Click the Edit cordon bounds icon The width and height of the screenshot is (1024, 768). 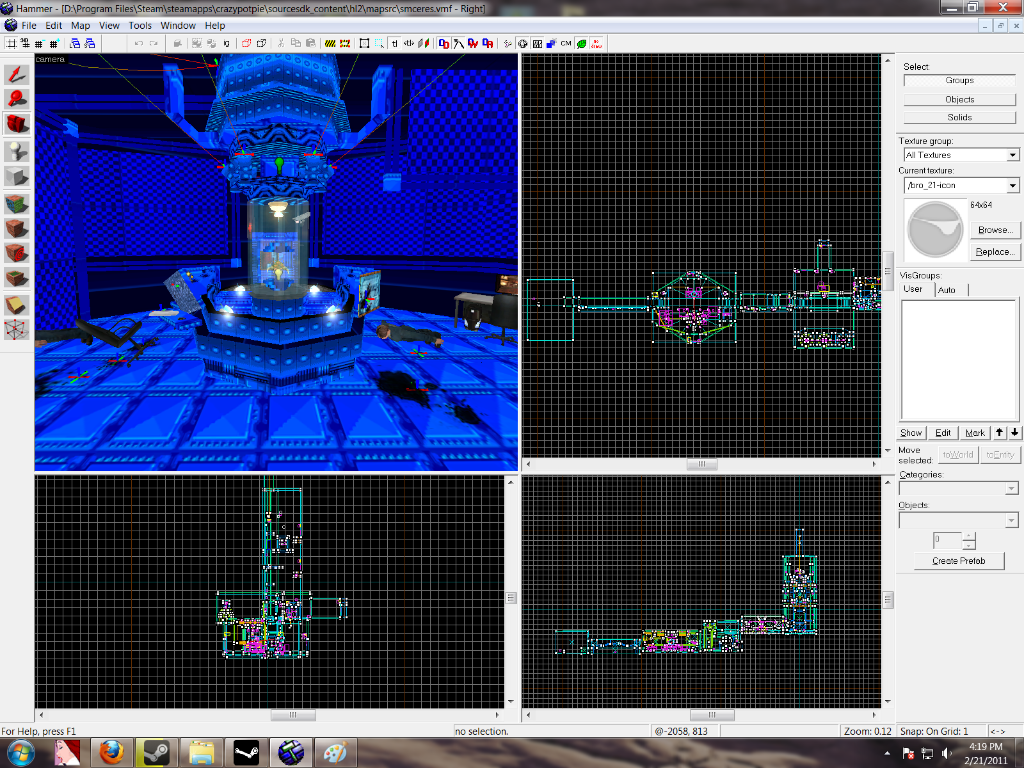345,44
